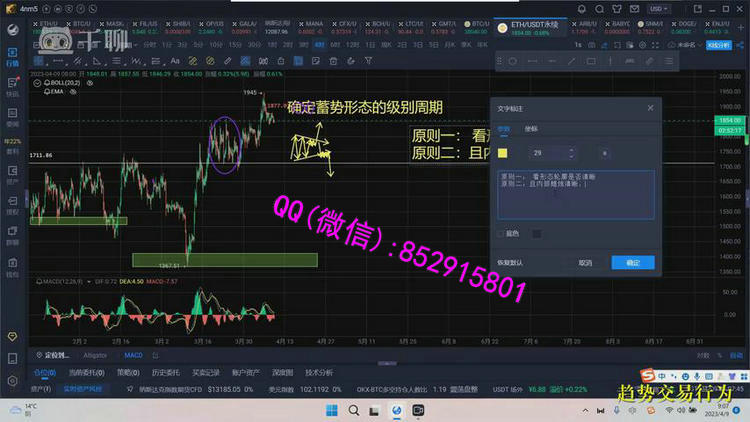Close the 文字标注 dialog
750x422 pixels.
pos(651,106)
